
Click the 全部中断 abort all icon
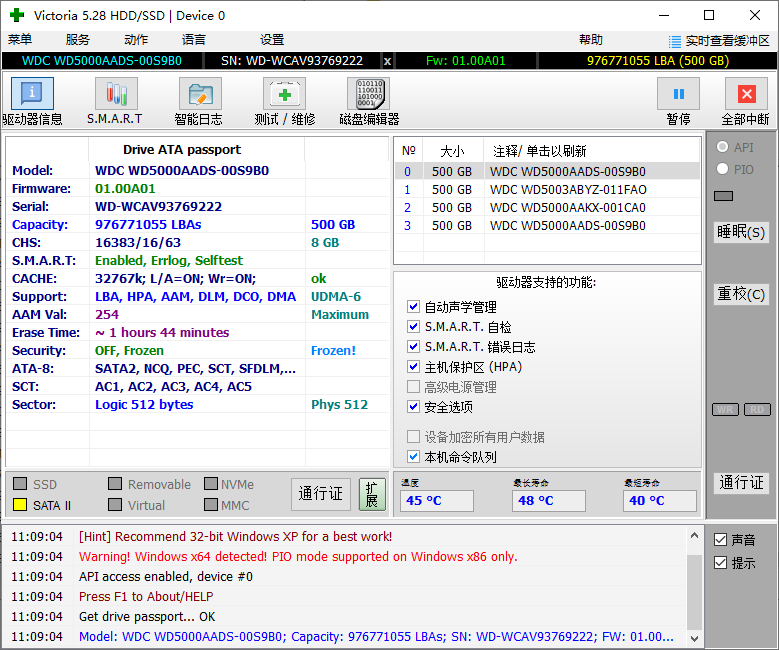click(x=745, y=93)
